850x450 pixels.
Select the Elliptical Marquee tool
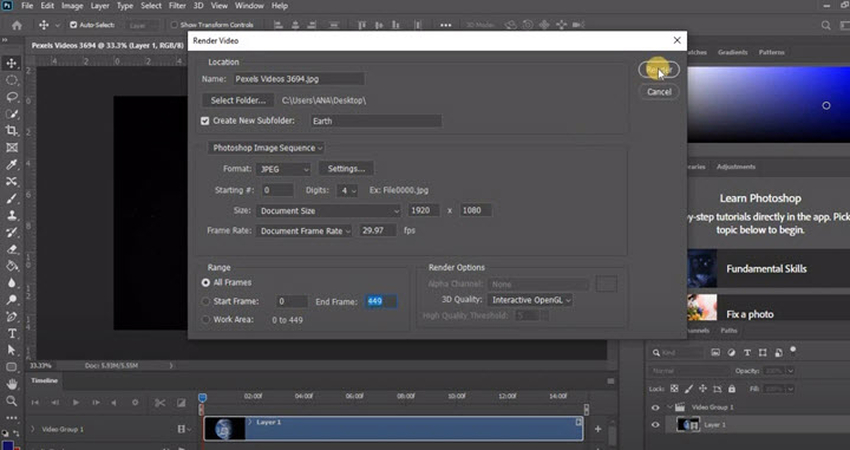point(11,80)
